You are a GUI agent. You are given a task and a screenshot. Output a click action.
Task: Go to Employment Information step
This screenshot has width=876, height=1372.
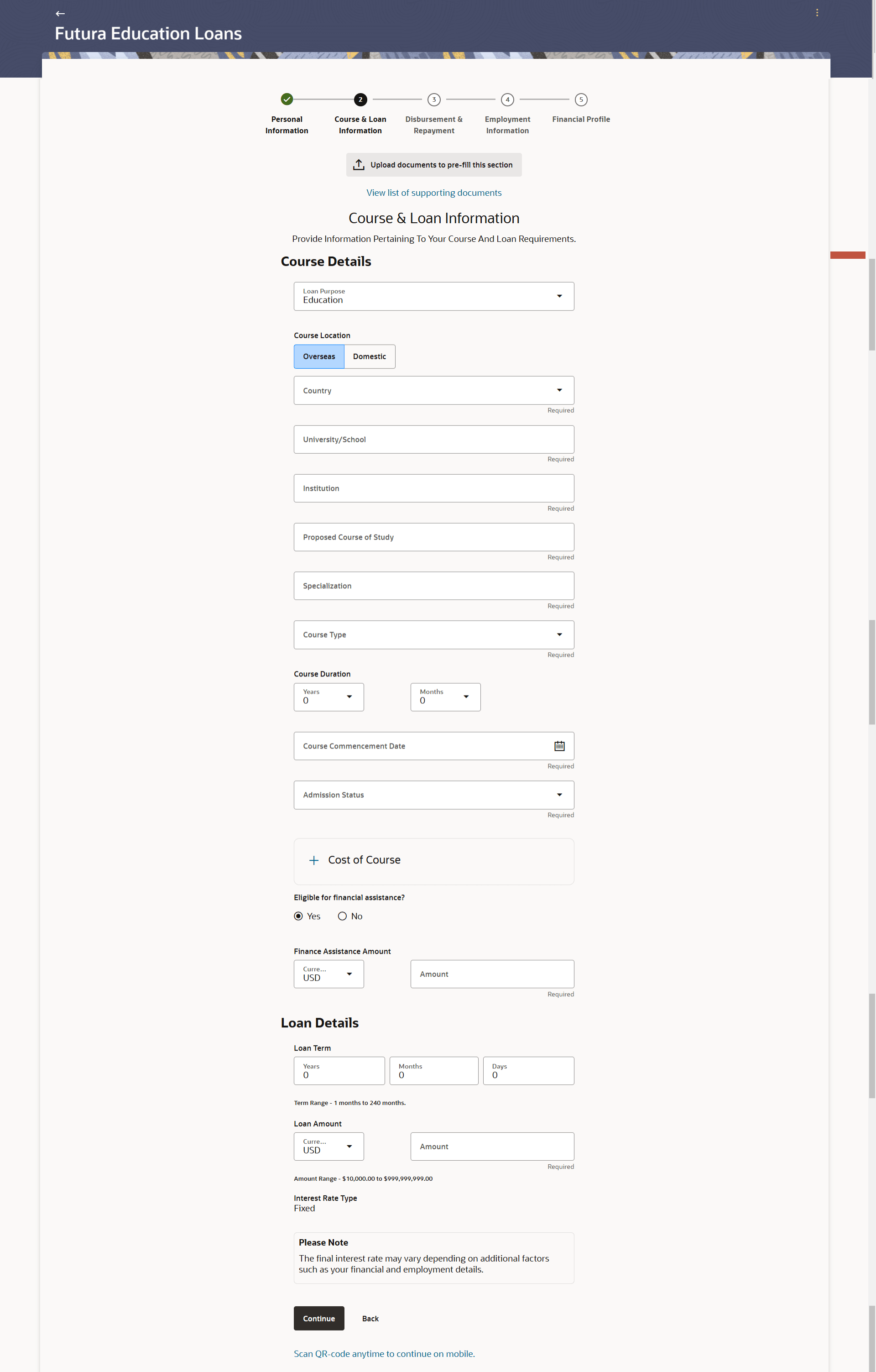click(507, 99)
